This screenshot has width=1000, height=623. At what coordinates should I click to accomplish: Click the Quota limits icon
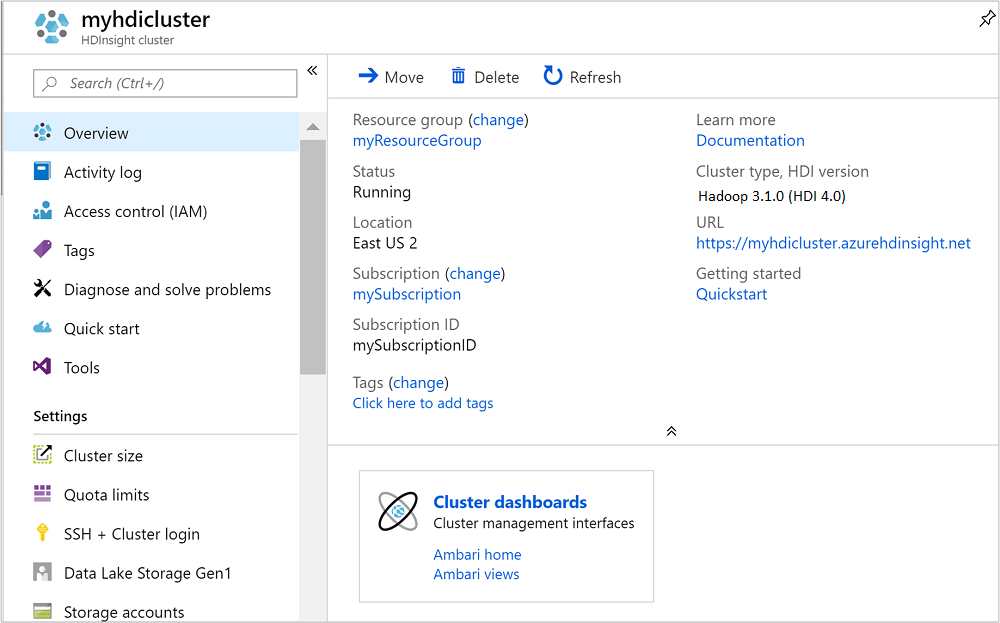click(x=42, y=494)
